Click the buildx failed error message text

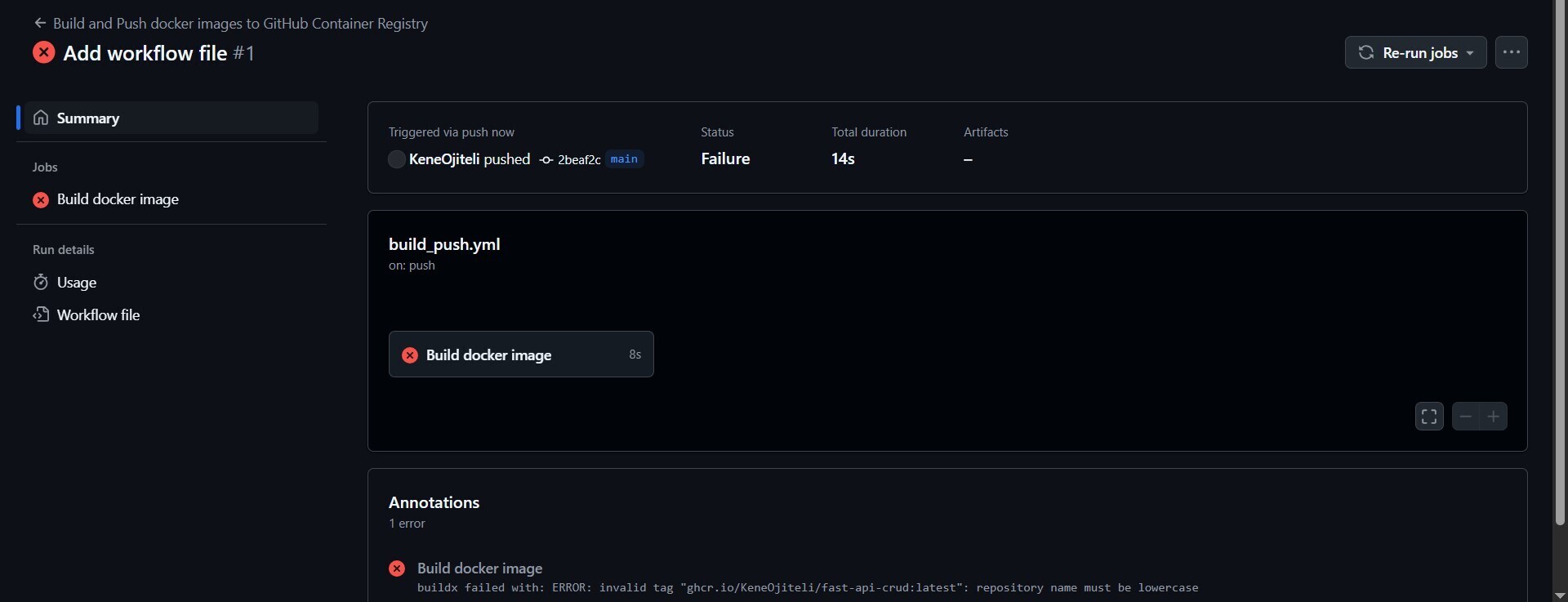808,588
